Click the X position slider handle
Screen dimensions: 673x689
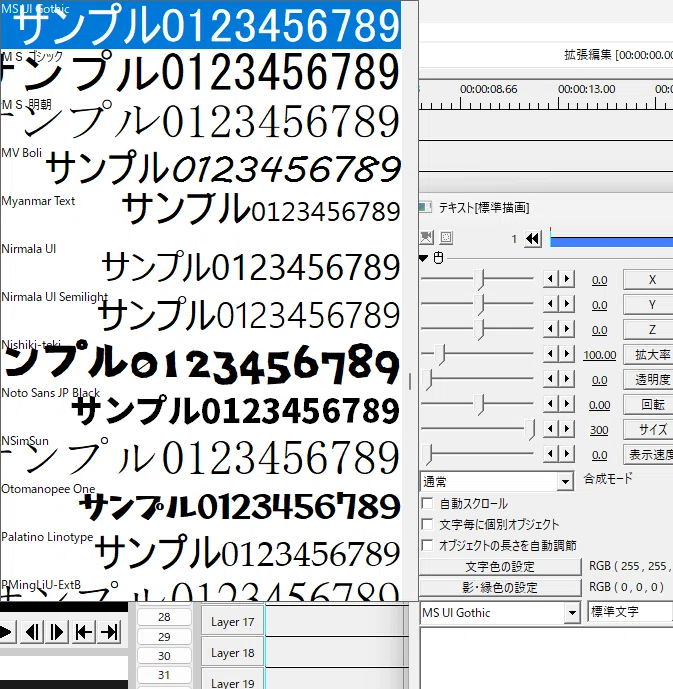click(x=479, y=279)
